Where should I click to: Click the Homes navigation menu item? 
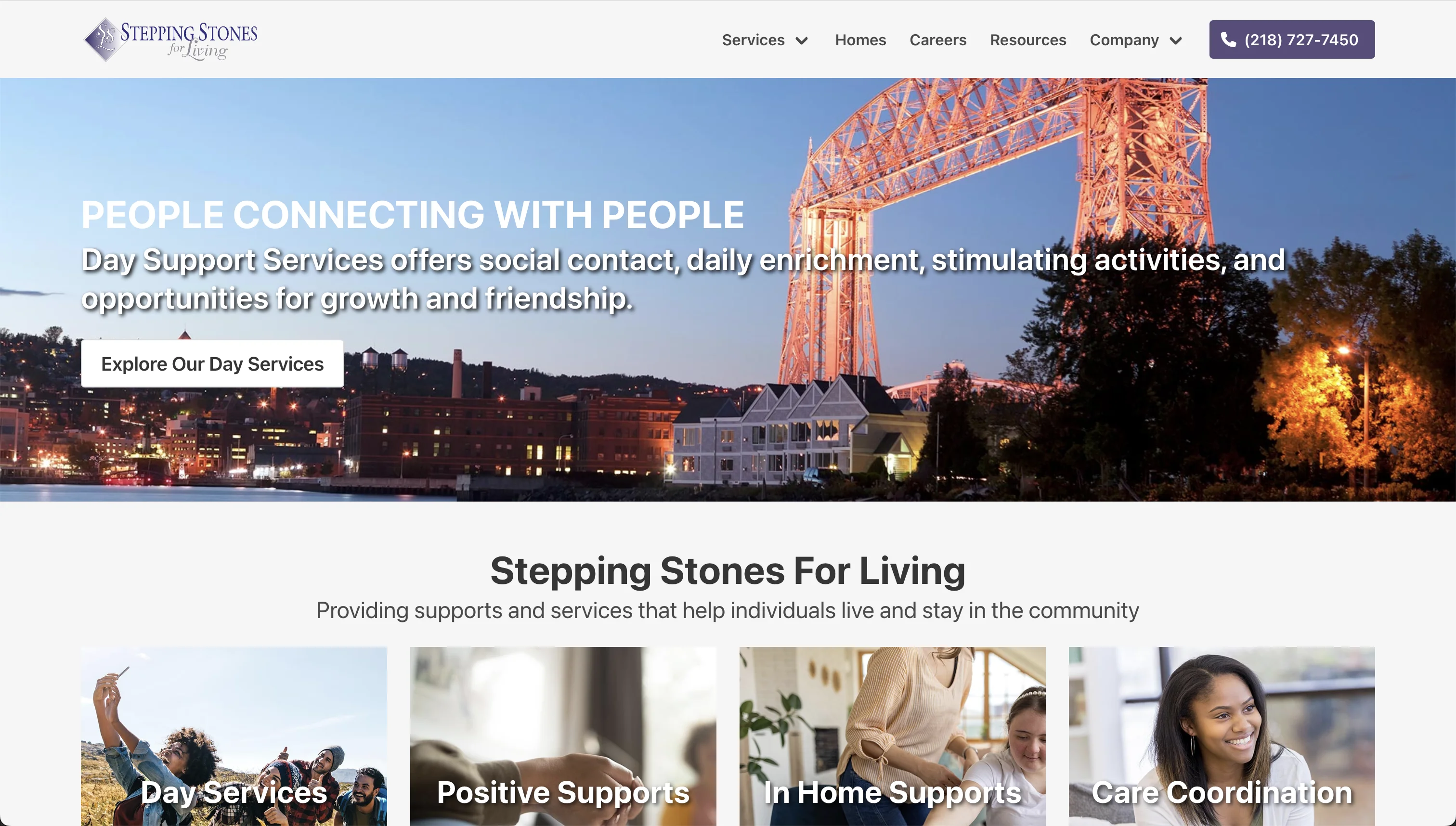[x=861, y=39]
